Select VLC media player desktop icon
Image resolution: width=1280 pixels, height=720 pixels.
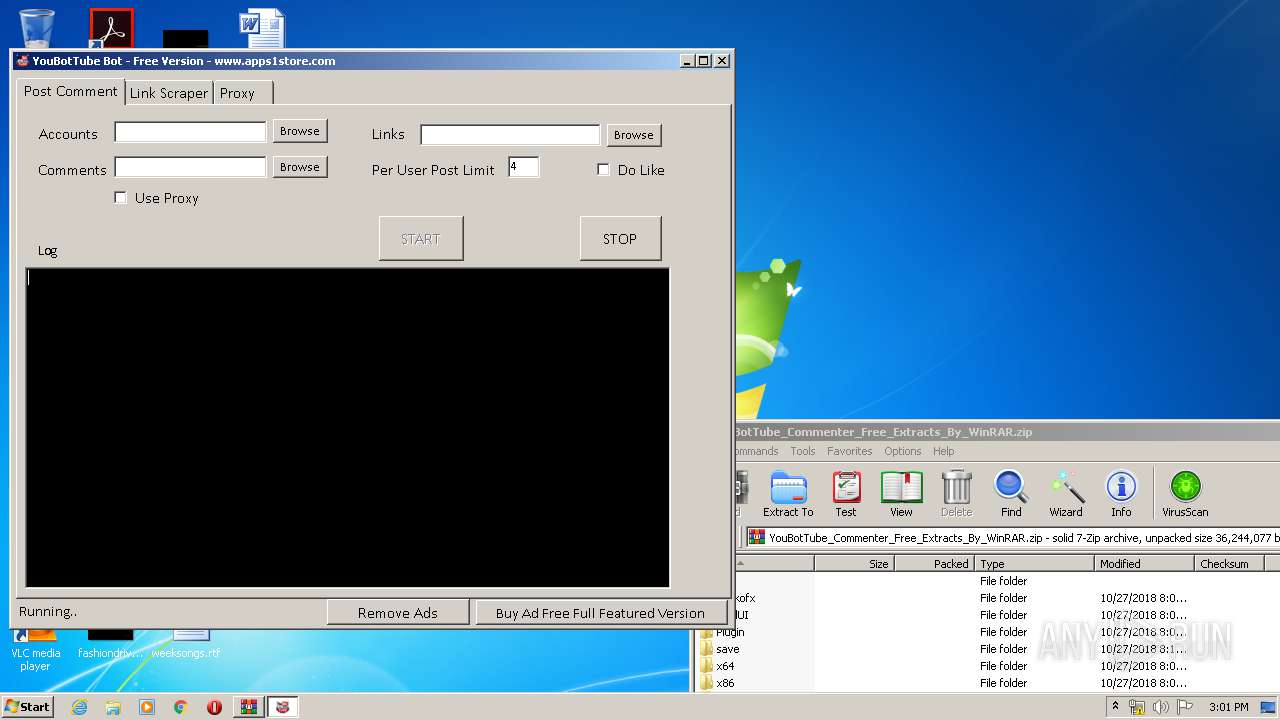click(36, 648)
